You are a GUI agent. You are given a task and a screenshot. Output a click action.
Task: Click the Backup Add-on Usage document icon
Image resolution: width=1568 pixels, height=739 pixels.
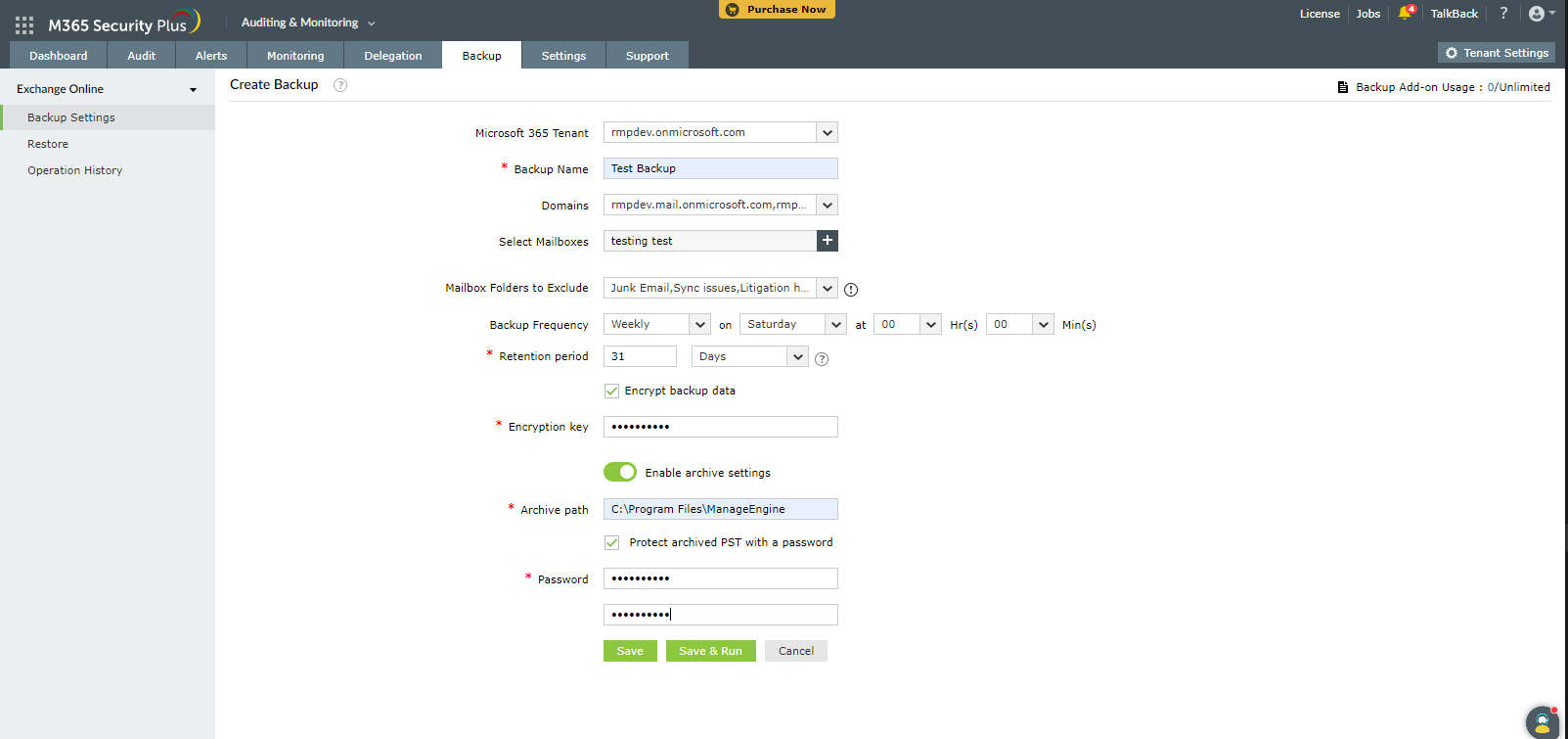point(1343,87)
